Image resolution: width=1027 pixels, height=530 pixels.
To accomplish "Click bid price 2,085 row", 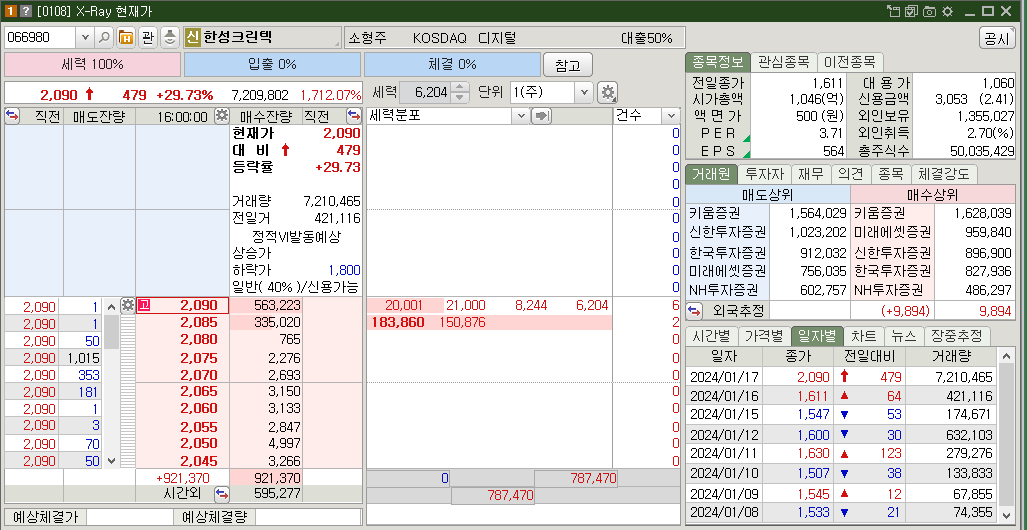I will tap(182, 322).
